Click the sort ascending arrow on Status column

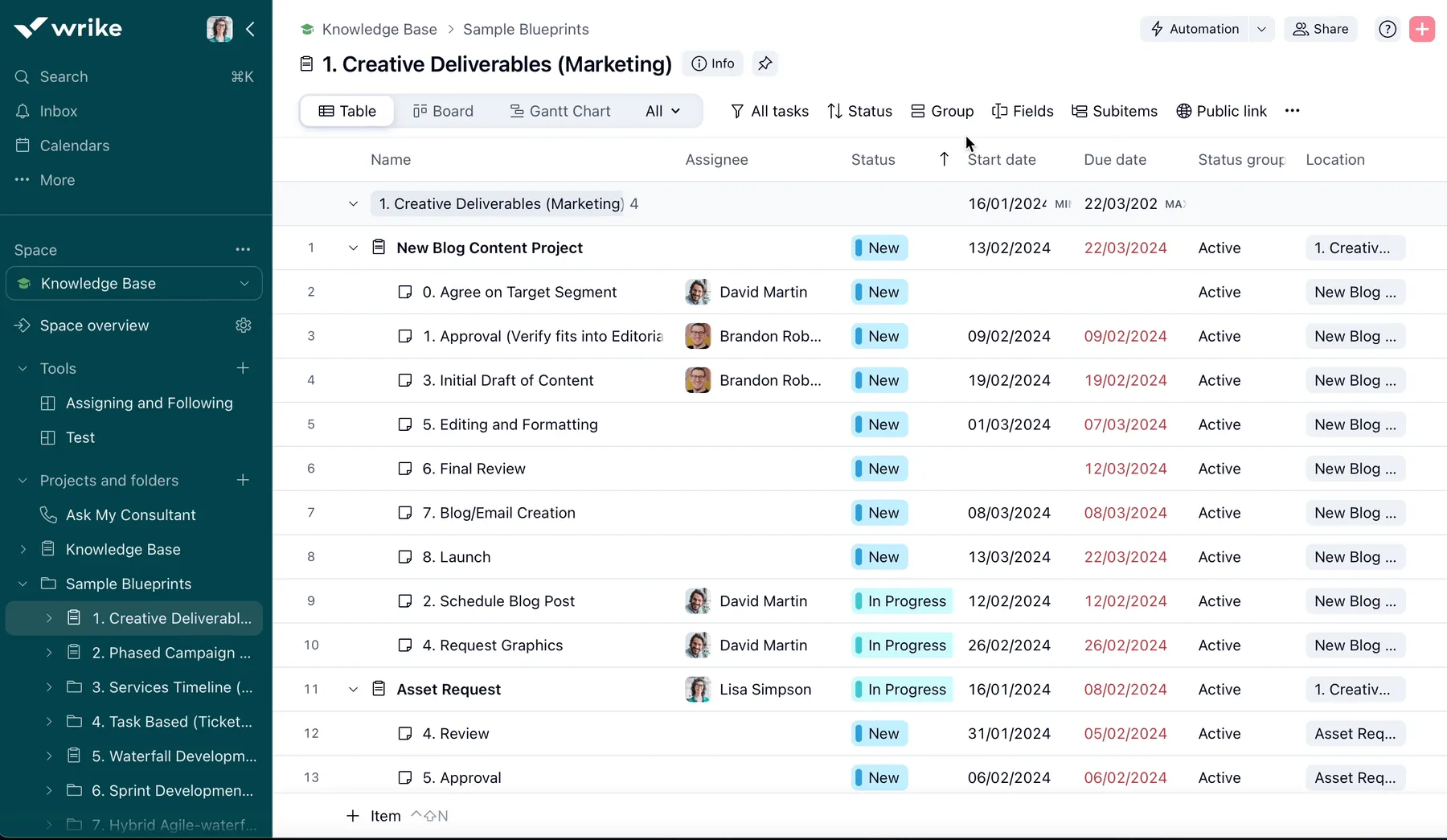944,159
